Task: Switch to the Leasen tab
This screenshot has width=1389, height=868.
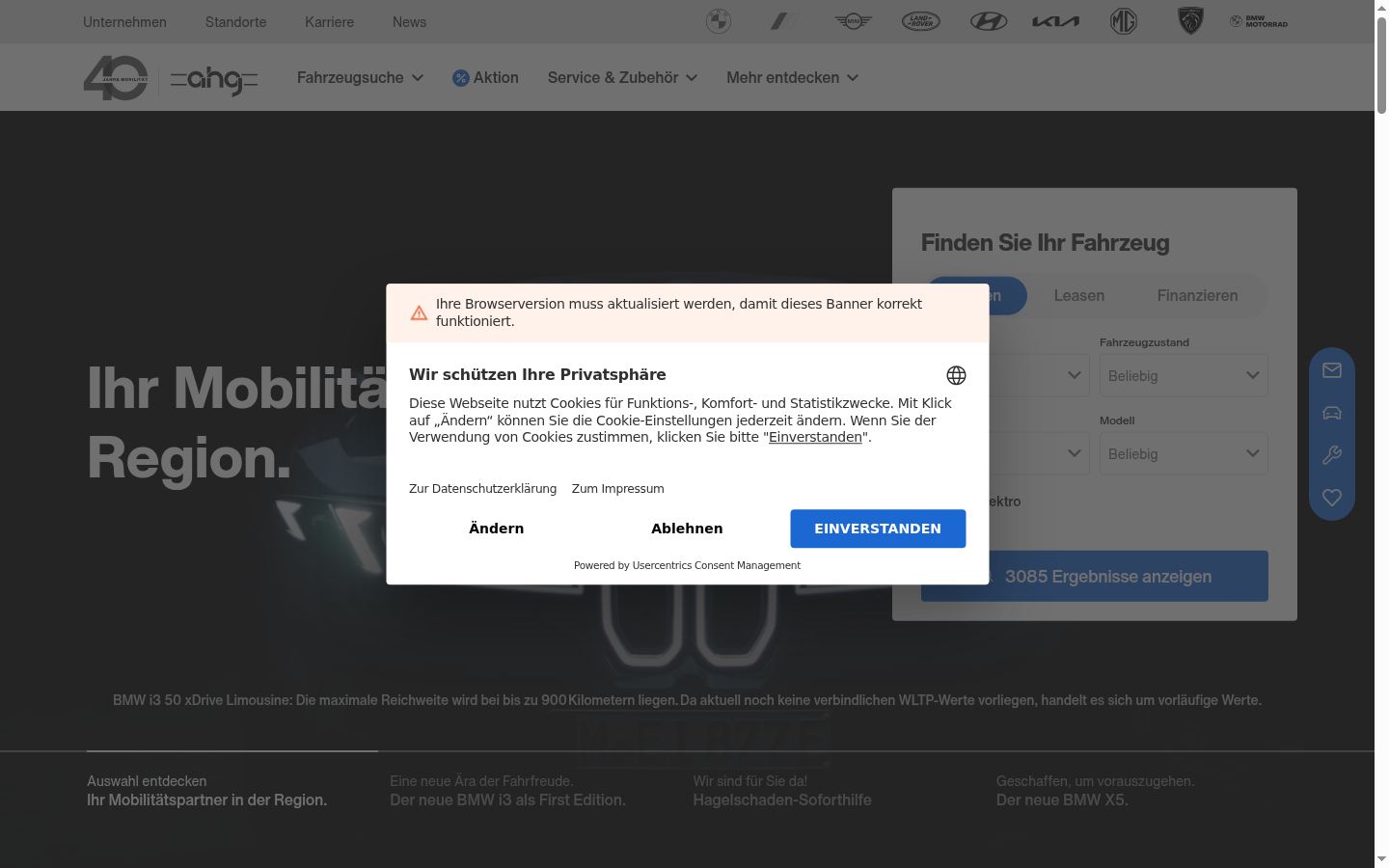Action: 1078,296
